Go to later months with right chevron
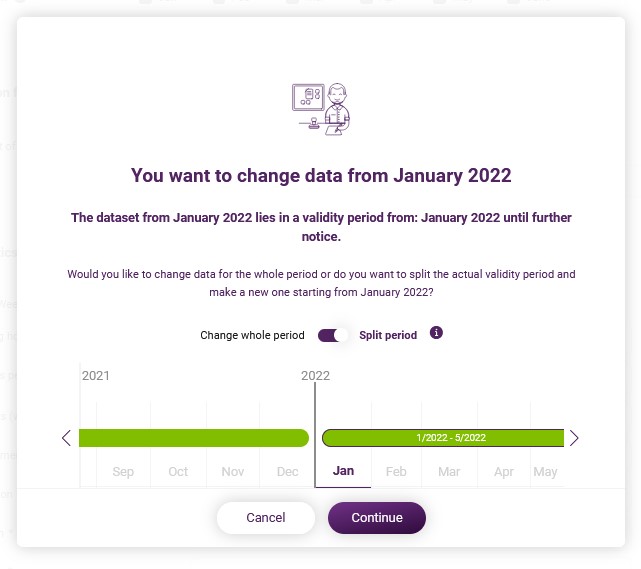Image resolution: width=641 pixels, height=569 pixels. point(574,438)
